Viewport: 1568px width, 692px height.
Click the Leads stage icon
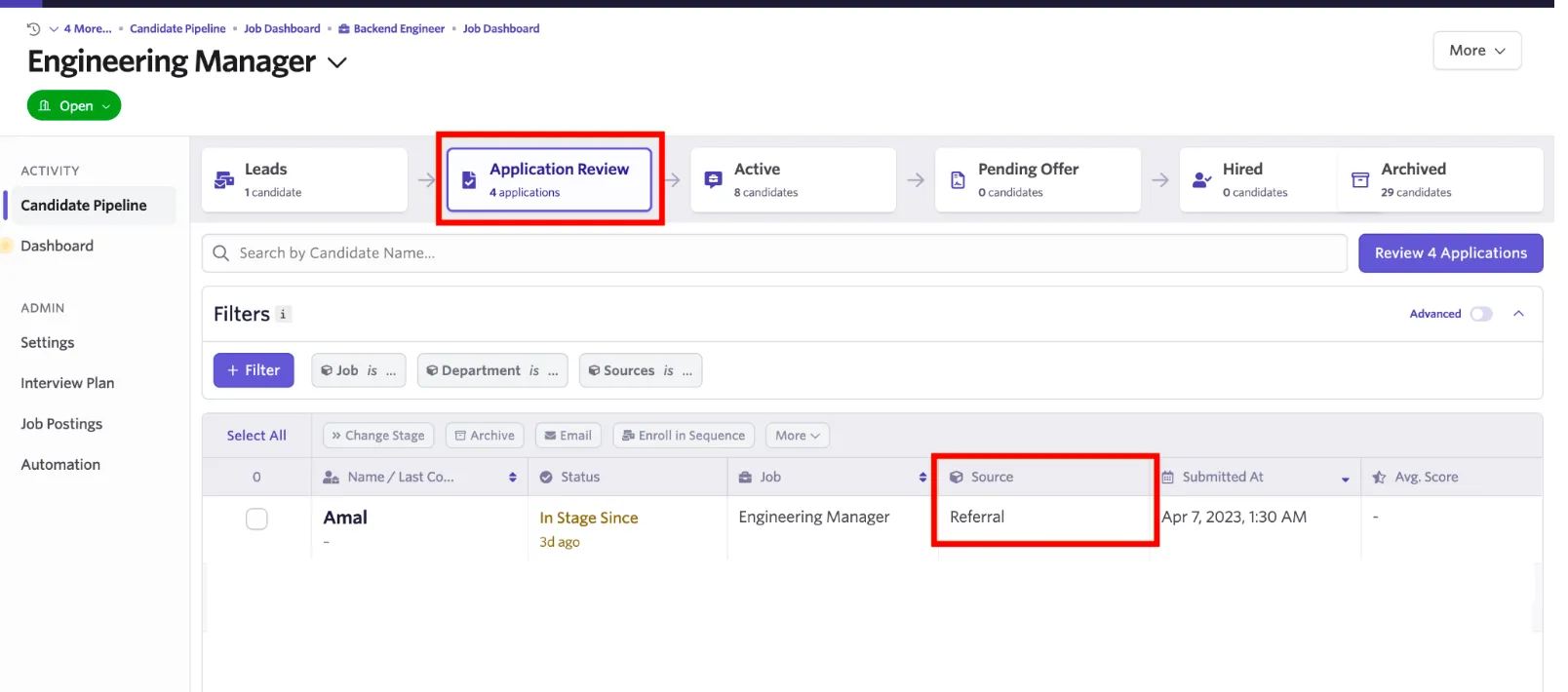(224, 179)
